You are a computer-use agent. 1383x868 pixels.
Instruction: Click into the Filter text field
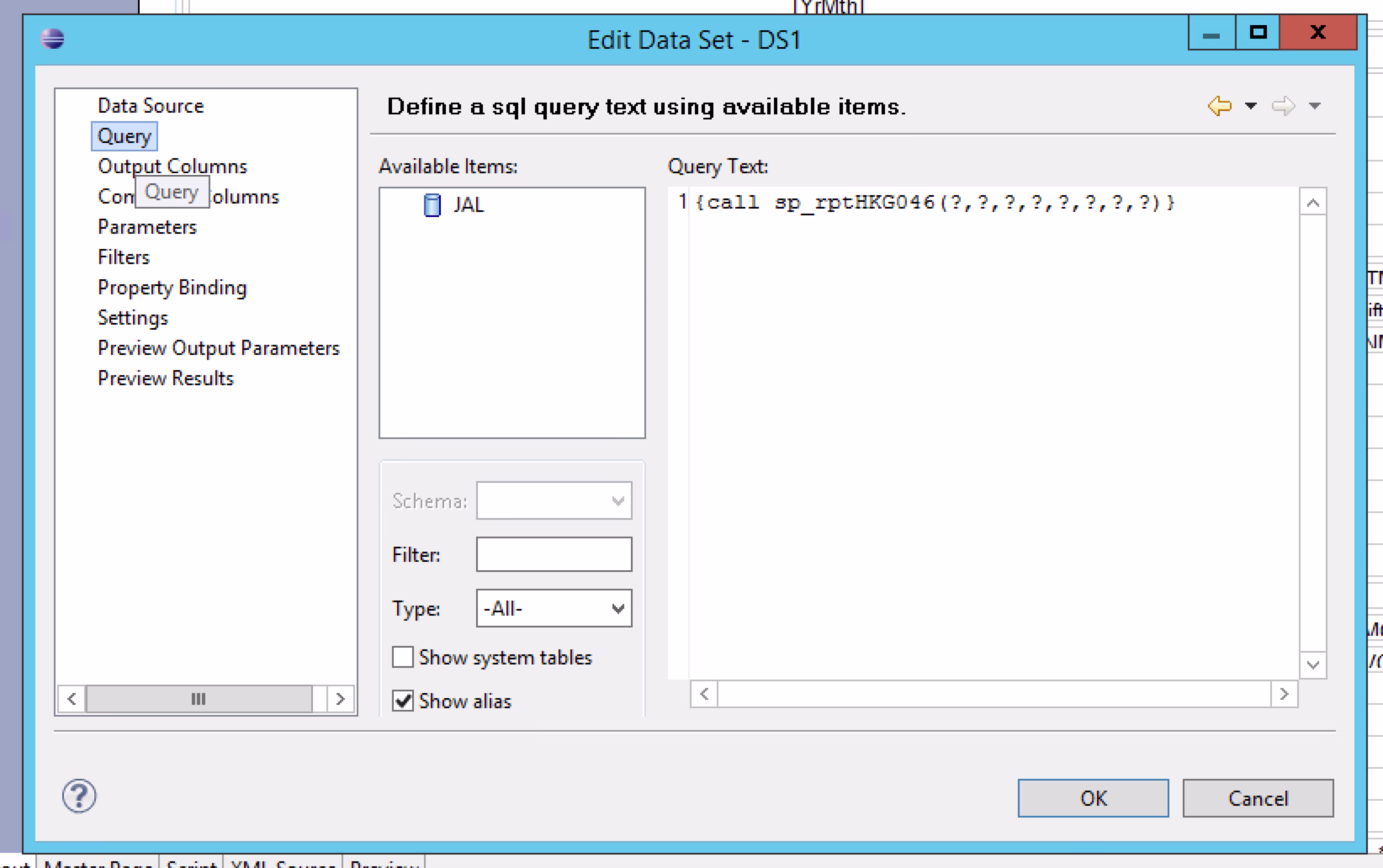(x=554, y=554)
